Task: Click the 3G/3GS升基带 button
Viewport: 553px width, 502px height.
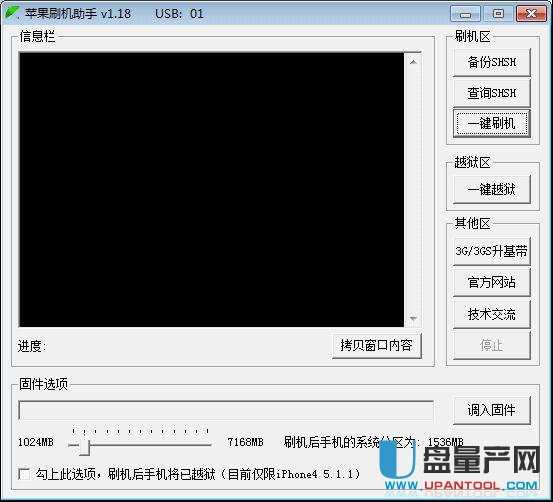Action: tap(492, 251)
